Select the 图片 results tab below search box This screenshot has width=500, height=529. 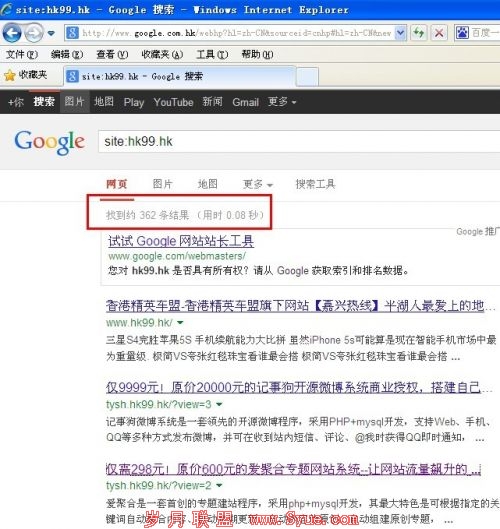click(x=163, y=184)
